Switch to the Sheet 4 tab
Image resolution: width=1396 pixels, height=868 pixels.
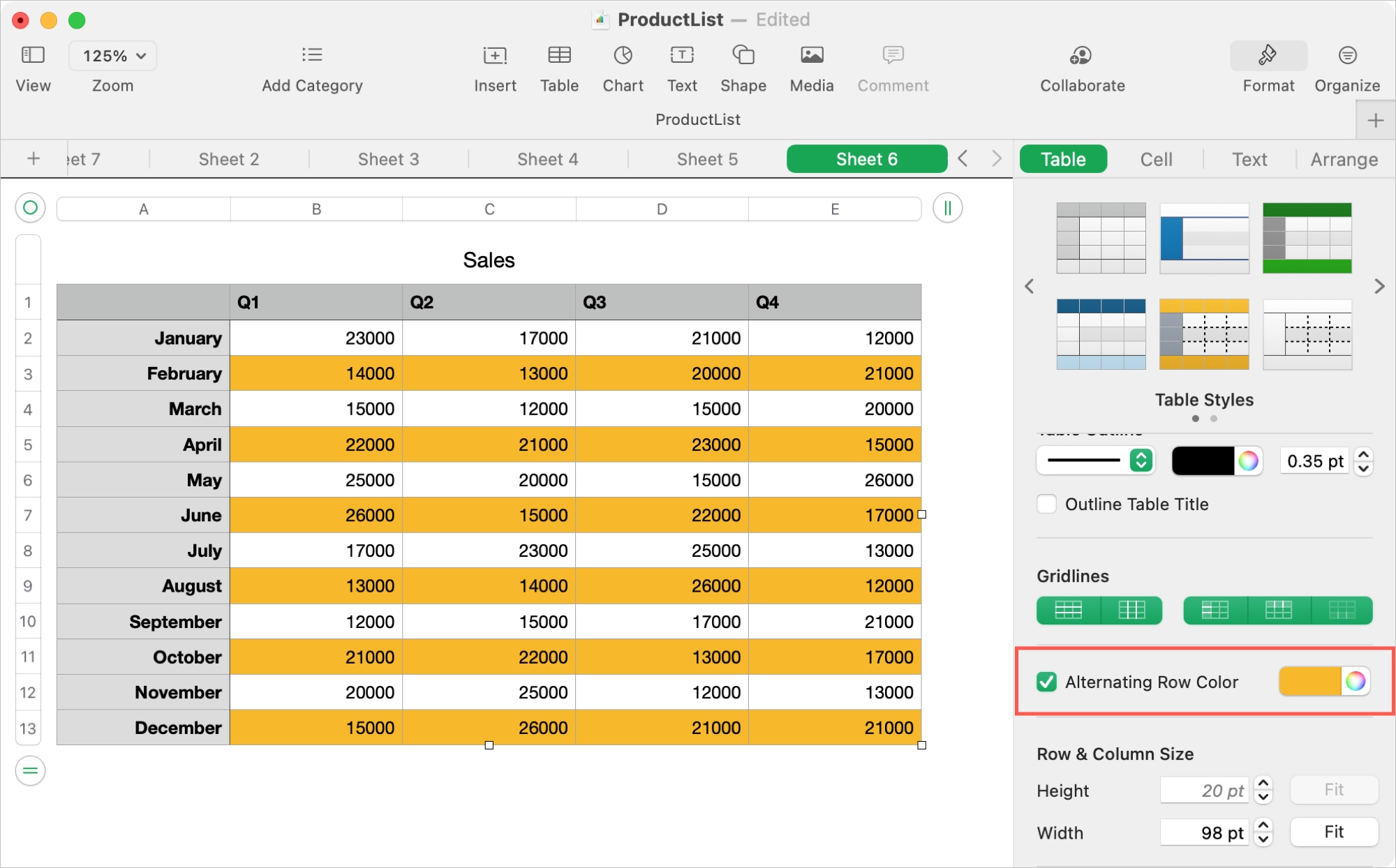[547, 159]
